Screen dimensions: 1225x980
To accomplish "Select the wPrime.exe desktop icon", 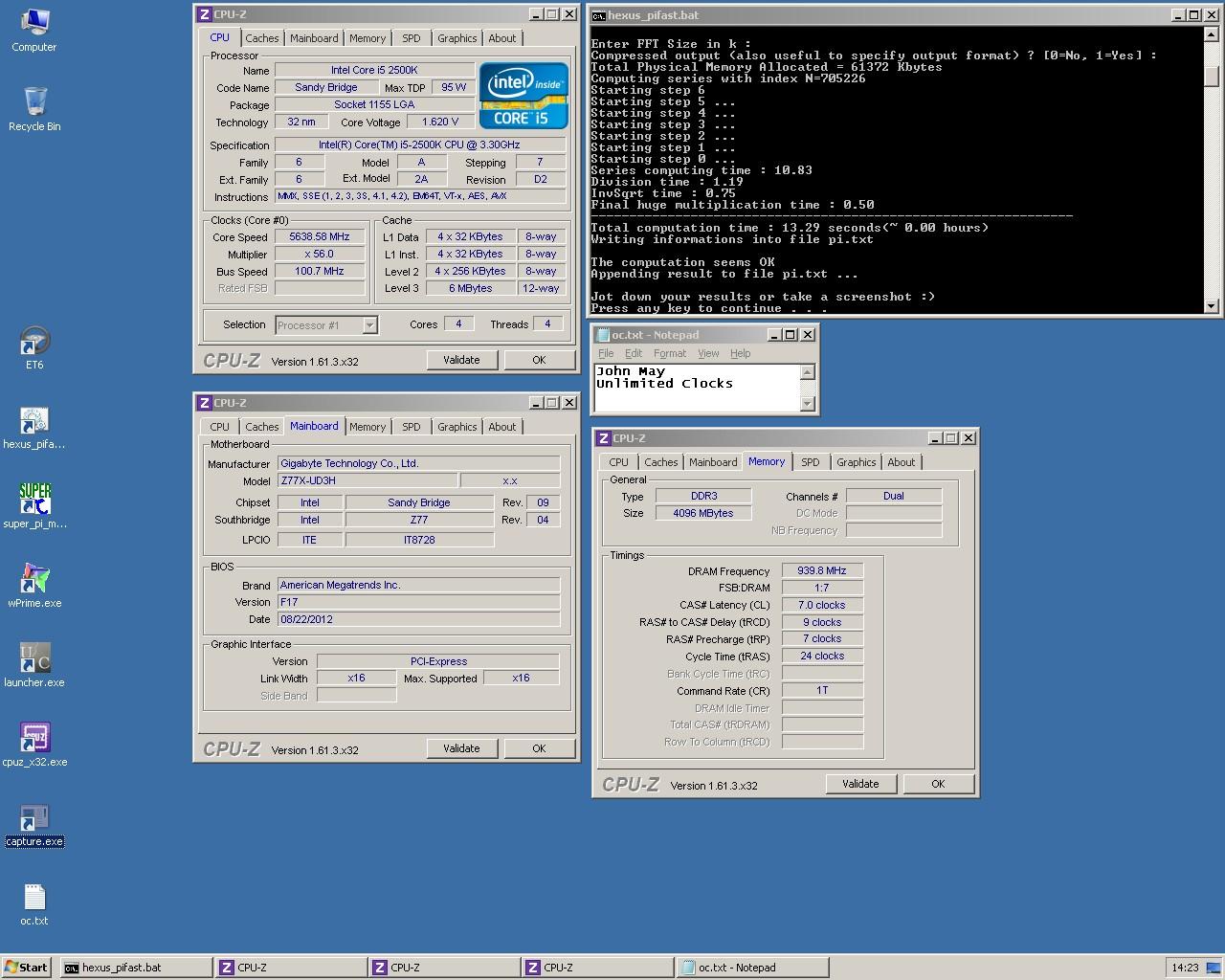I will (34, 586).
